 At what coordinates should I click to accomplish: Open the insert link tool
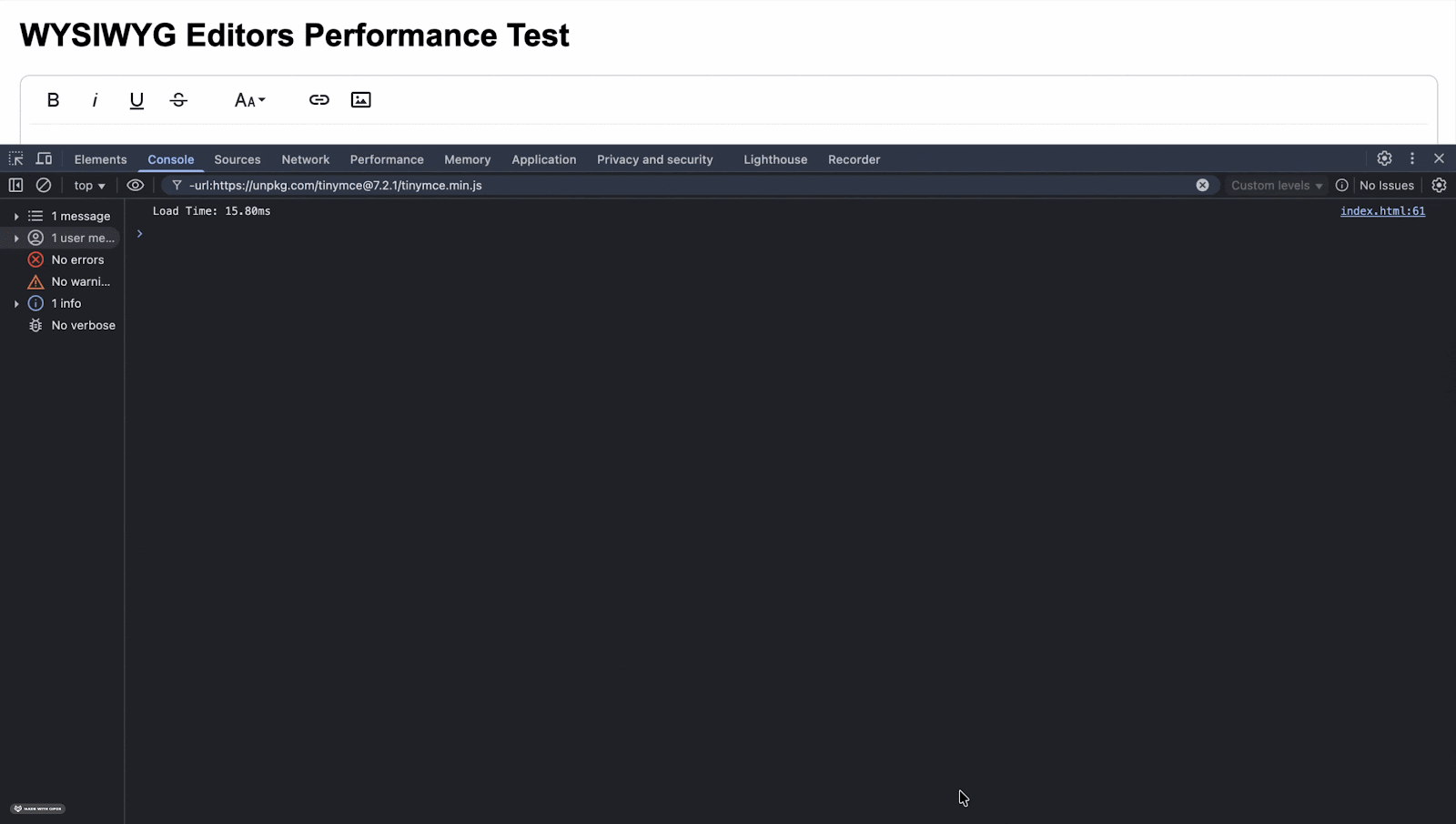(318, 100)
